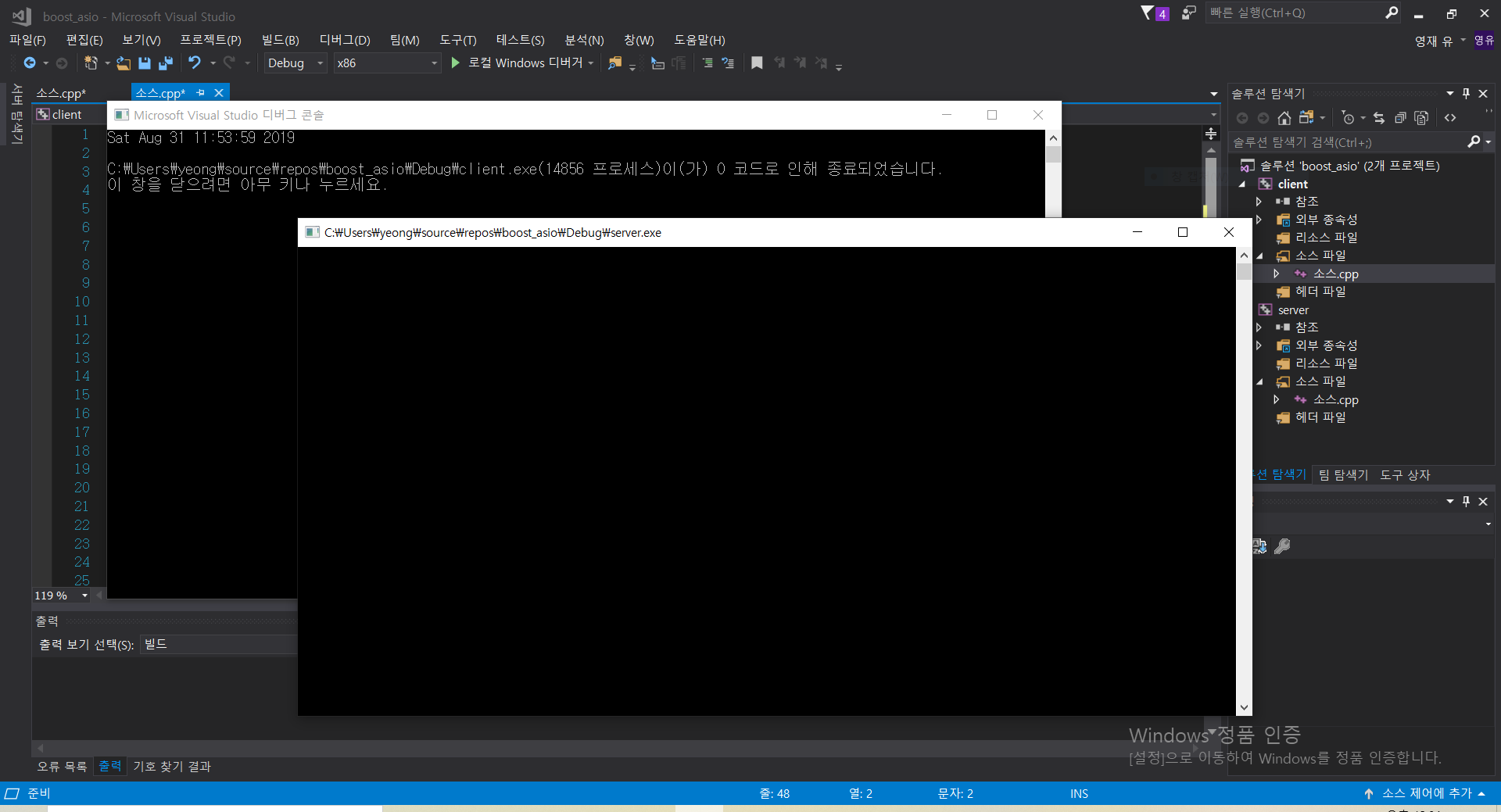Switch to the 오류 목록 tab
This screenshot has width=1501, height=812.
click(x=62, y=767)
